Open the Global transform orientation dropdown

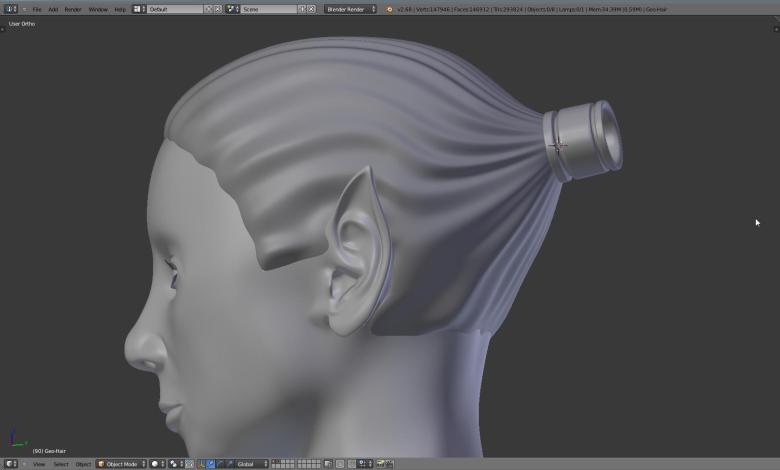250,464
